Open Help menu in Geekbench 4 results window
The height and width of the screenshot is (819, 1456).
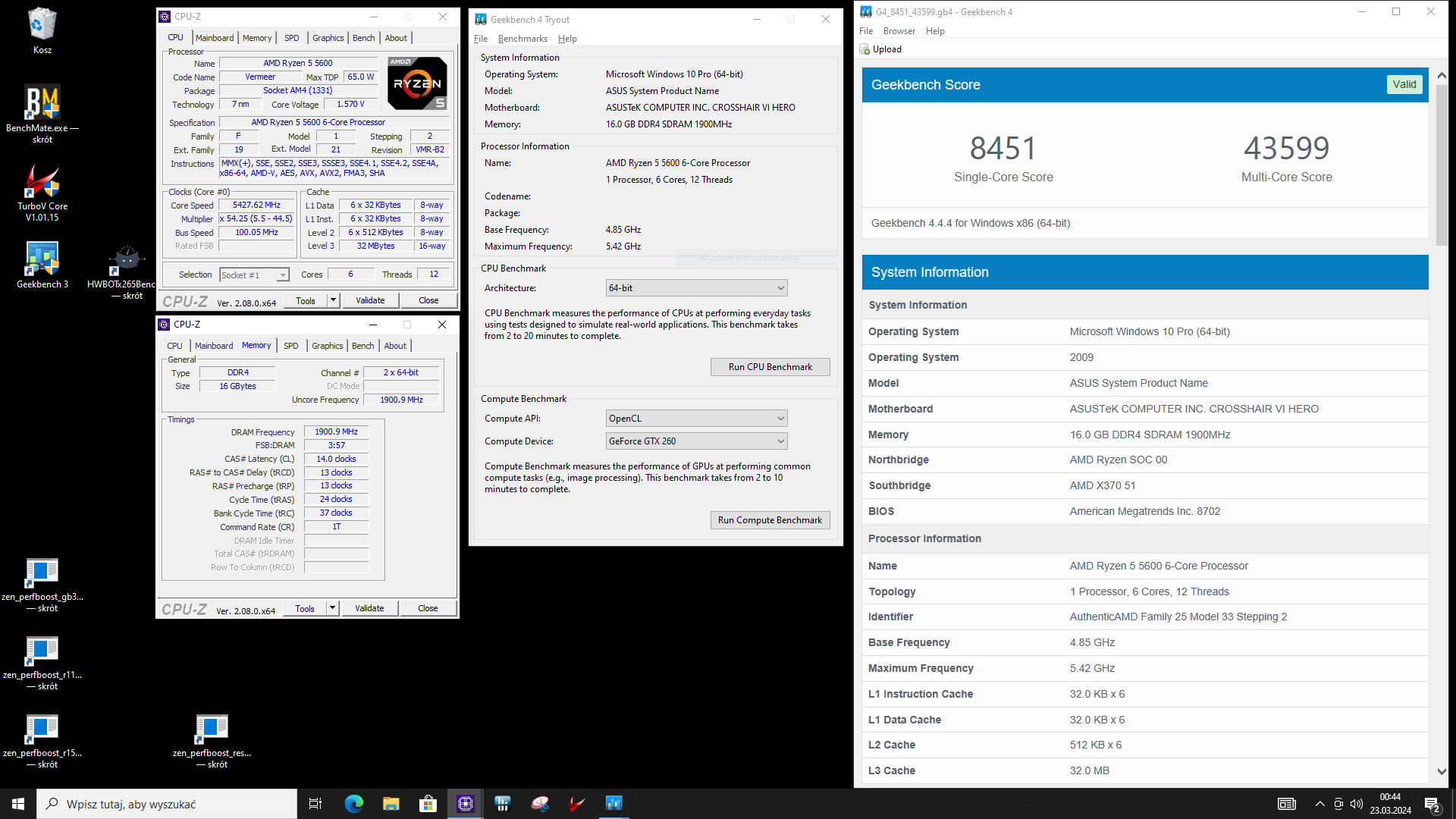coord(935,31)
